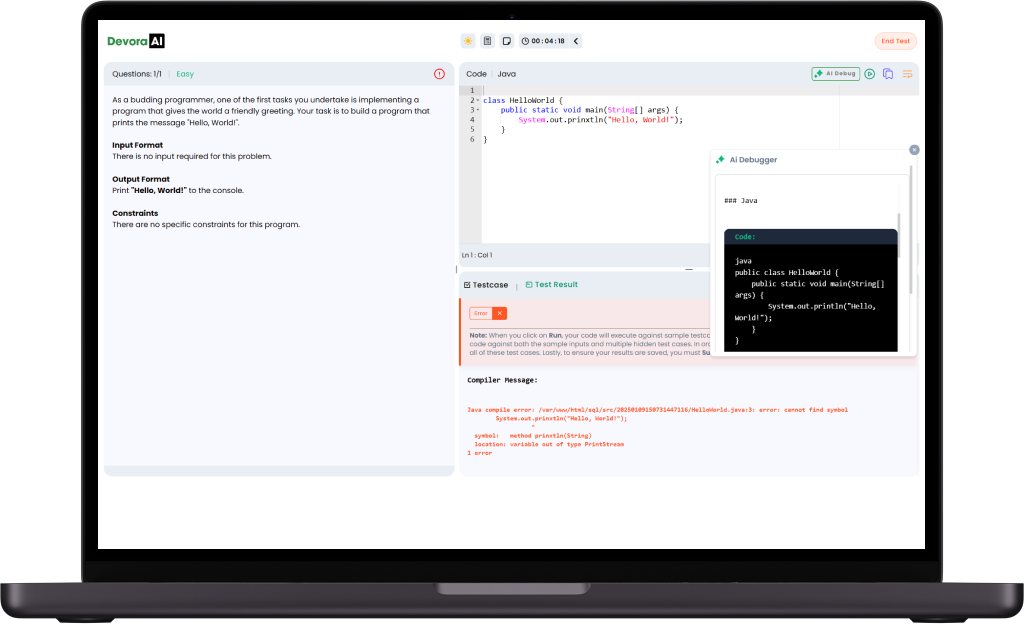Open the sticky note icon in top bar

pos(506,41)
